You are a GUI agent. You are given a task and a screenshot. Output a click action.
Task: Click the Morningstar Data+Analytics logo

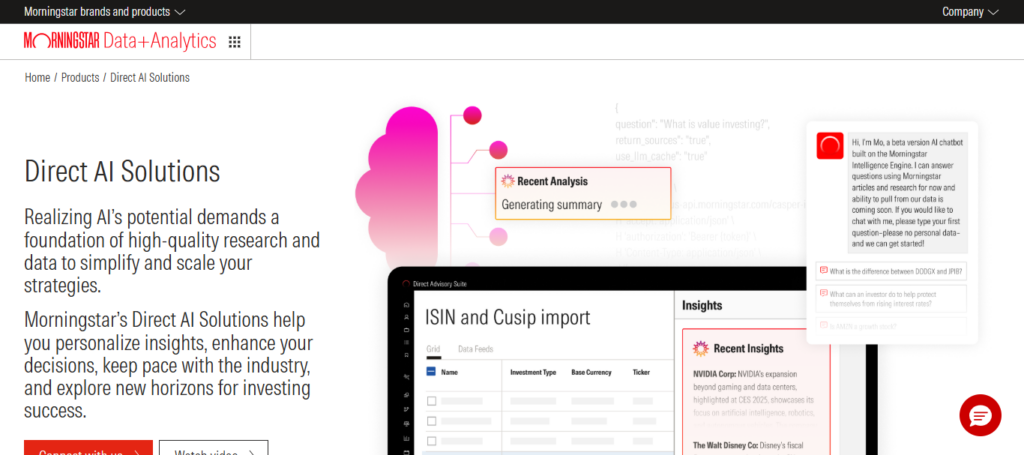click(120, 41)
